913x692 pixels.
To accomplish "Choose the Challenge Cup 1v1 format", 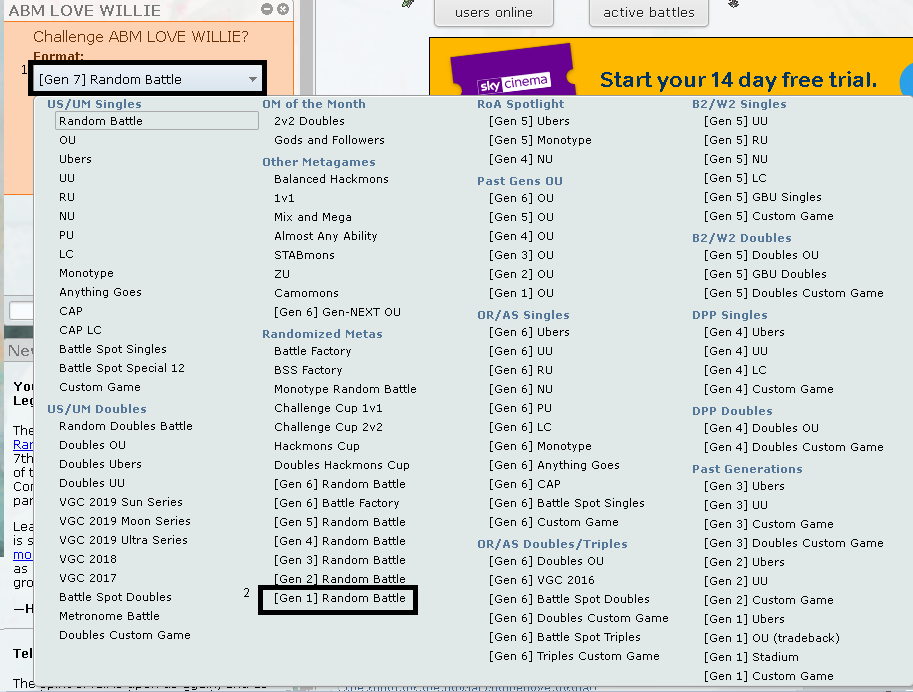I will 328,408.
